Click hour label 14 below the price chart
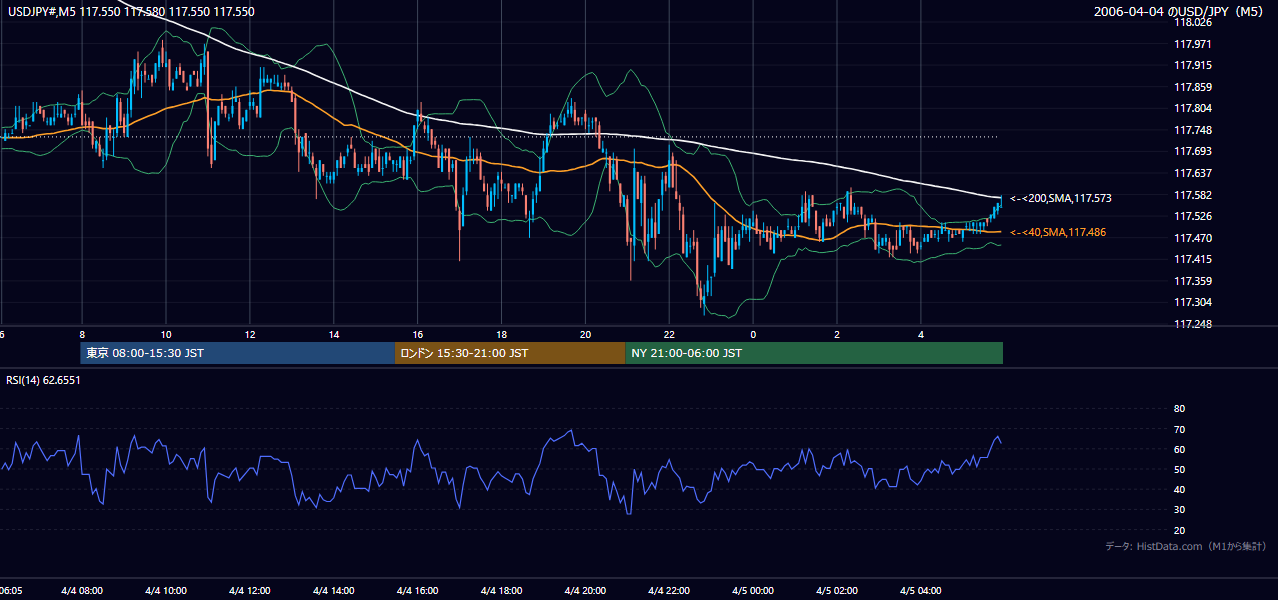Image resolution: width=1278 pixels, height=600 pixels. pos(334,334)
